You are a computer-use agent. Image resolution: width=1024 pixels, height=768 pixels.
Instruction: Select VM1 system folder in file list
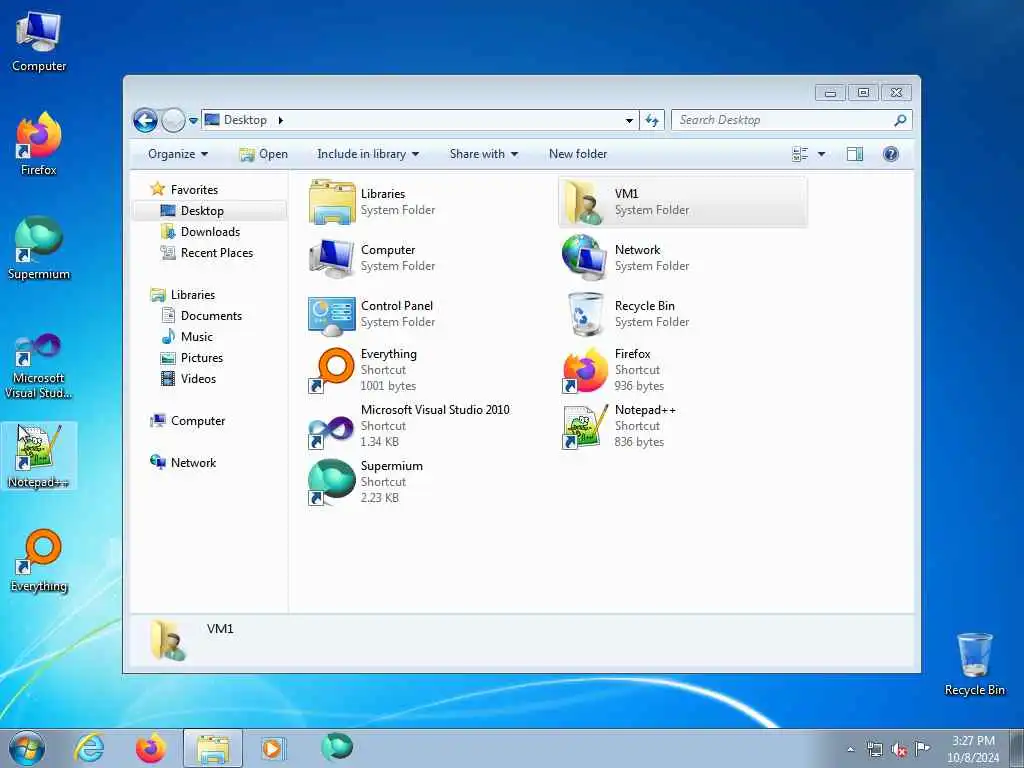tap(682, 202)
